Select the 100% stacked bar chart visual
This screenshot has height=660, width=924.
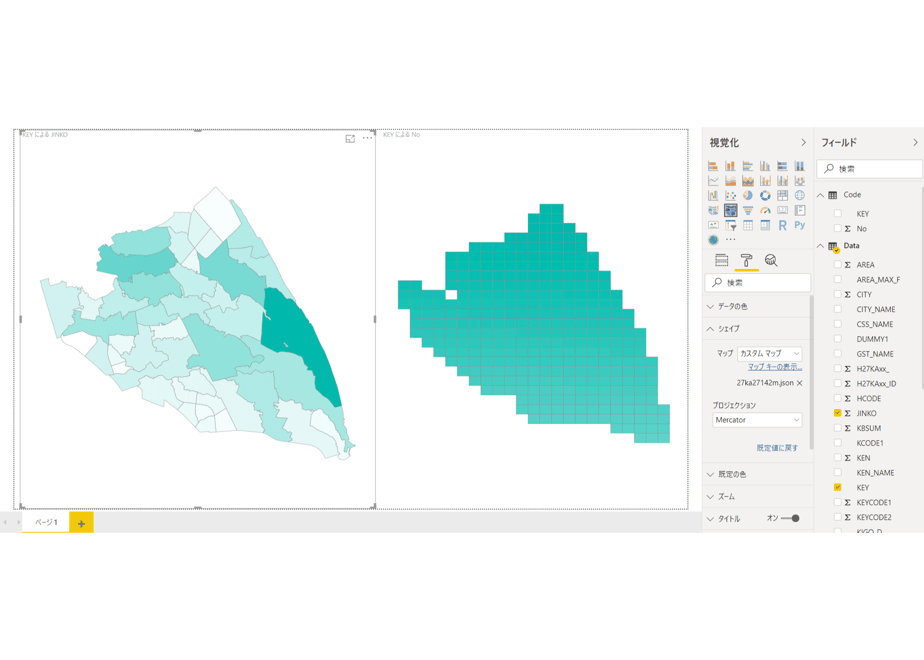pos(783,166)
